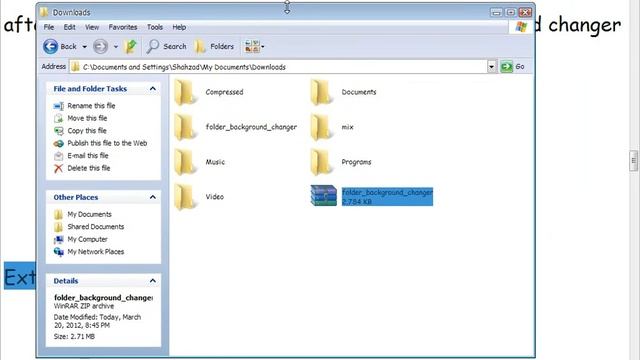640x360 pixels.
Task: Select the Video folder icon
Action: [x=186, y=197]
